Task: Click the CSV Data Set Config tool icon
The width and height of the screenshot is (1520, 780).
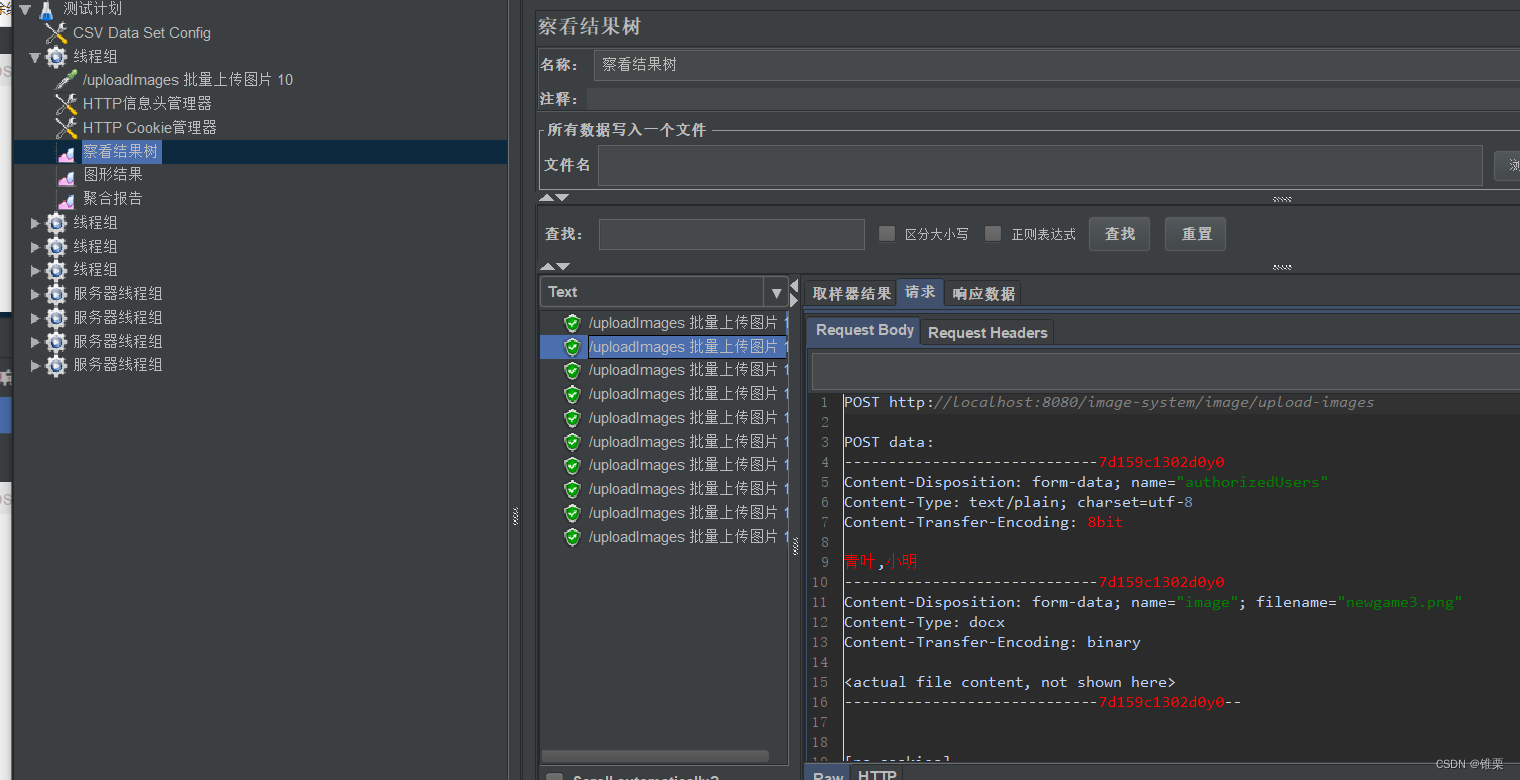Action: coord(57,33)
